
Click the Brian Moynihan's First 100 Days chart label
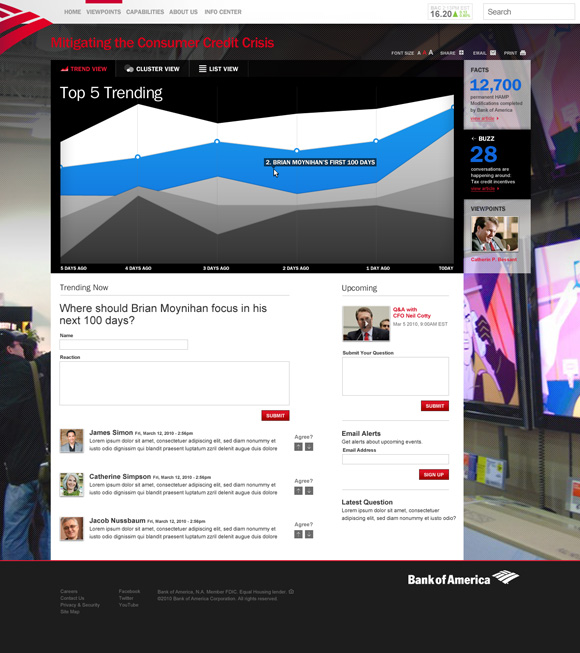[320, 162]
